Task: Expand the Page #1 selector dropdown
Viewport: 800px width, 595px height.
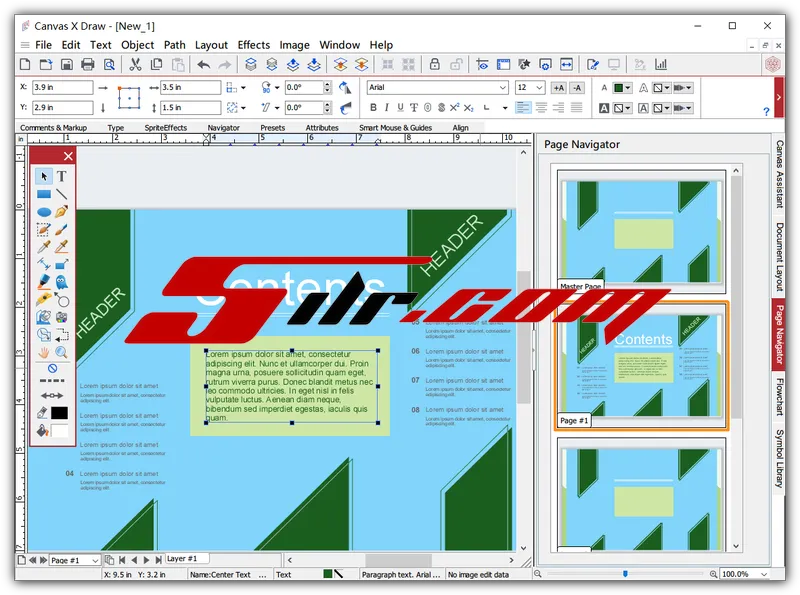Action: click(x=95, y=560)
